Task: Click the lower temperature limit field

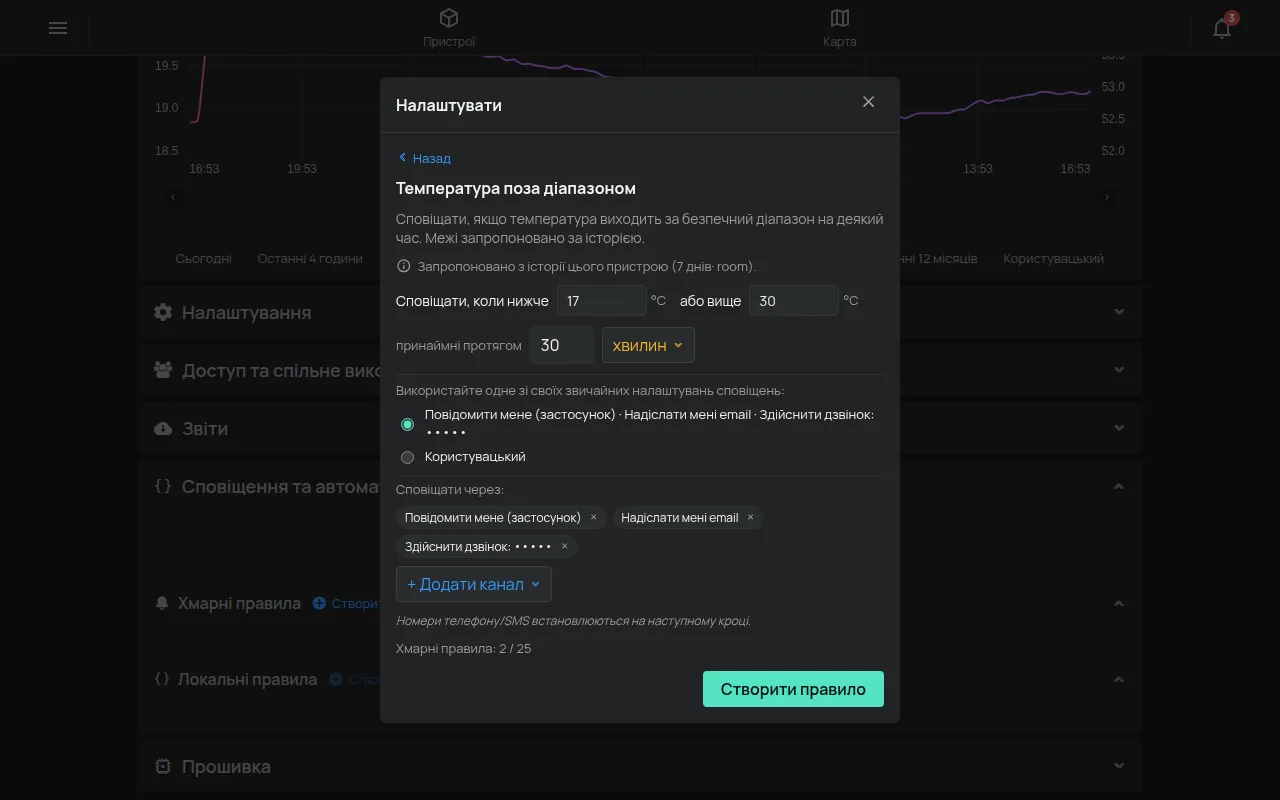Action: [602, 300]
